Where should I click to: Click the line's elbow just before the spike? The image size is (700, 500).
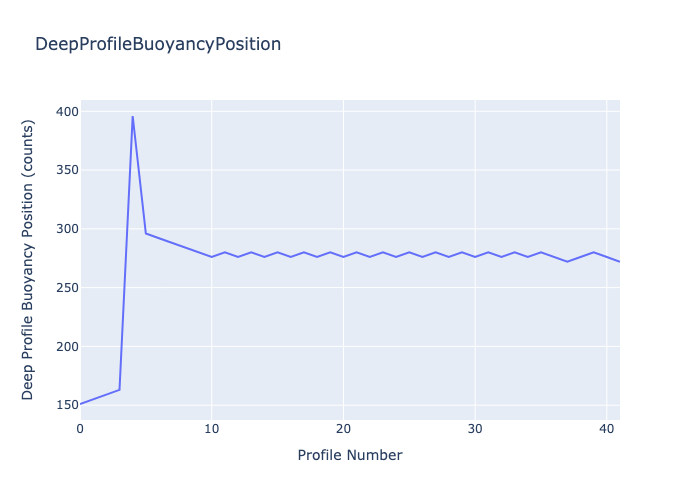click(120, 390)
